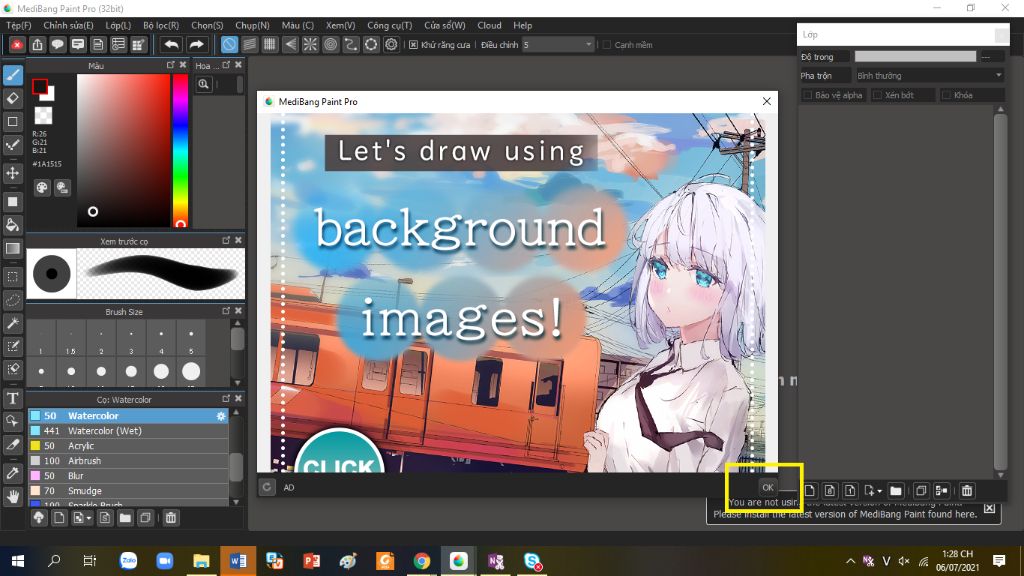The image size is (1024, 576).
Task: Close the MediBang Paint Pro ad dialog
Action: pyautogui.click(x=767, y=101)
